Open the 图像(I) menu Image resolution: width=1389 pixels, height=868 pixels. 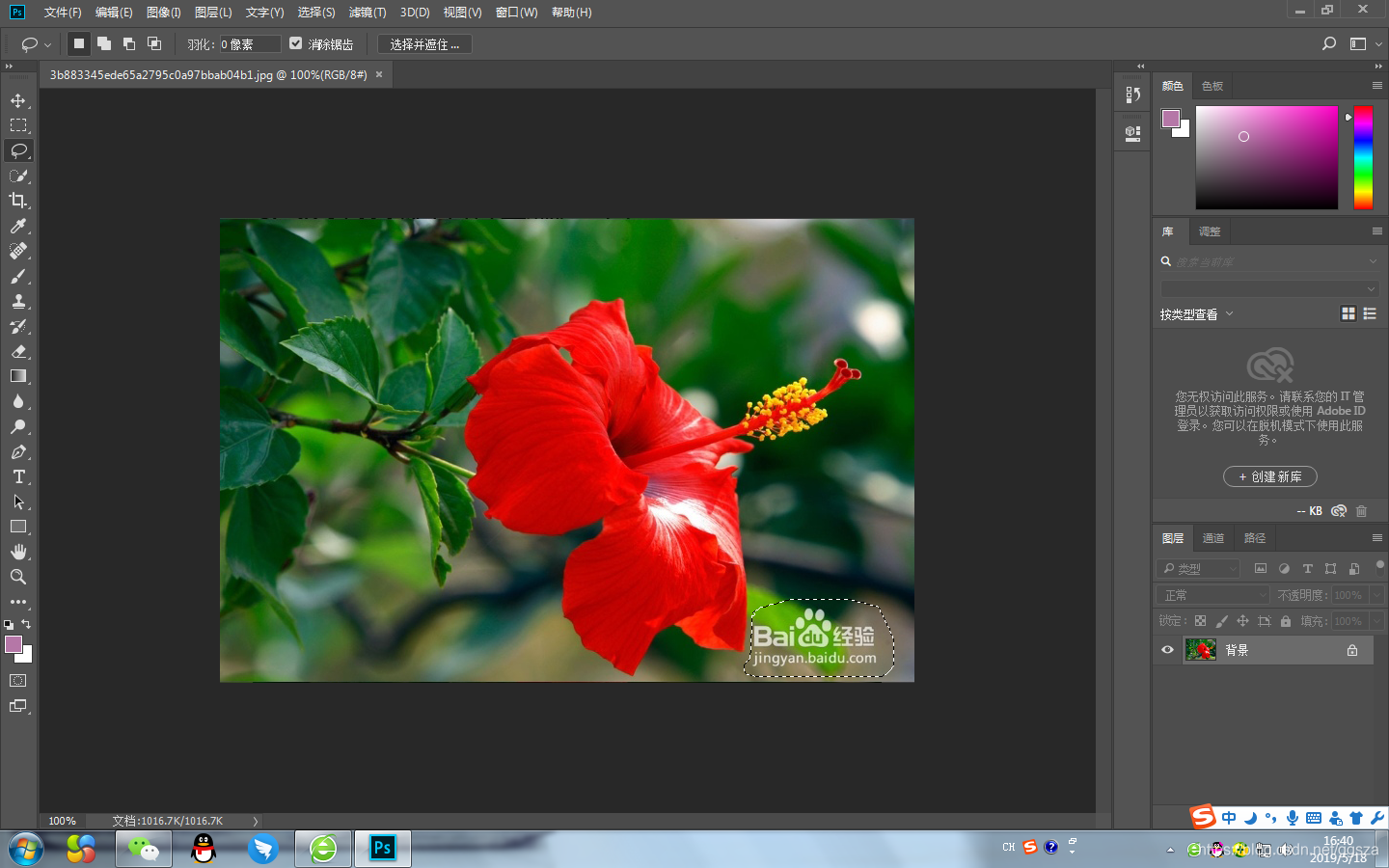coord(164,13)
